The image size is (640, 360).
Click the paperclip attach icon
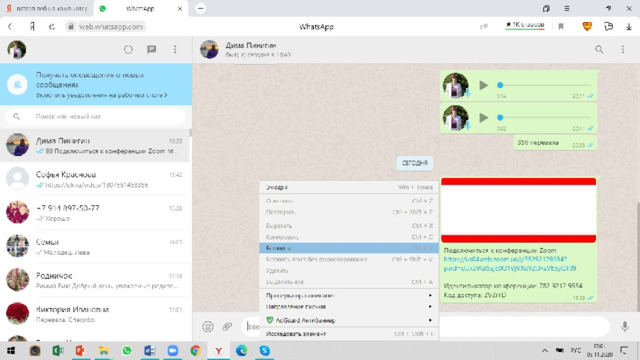coord(227,327)
